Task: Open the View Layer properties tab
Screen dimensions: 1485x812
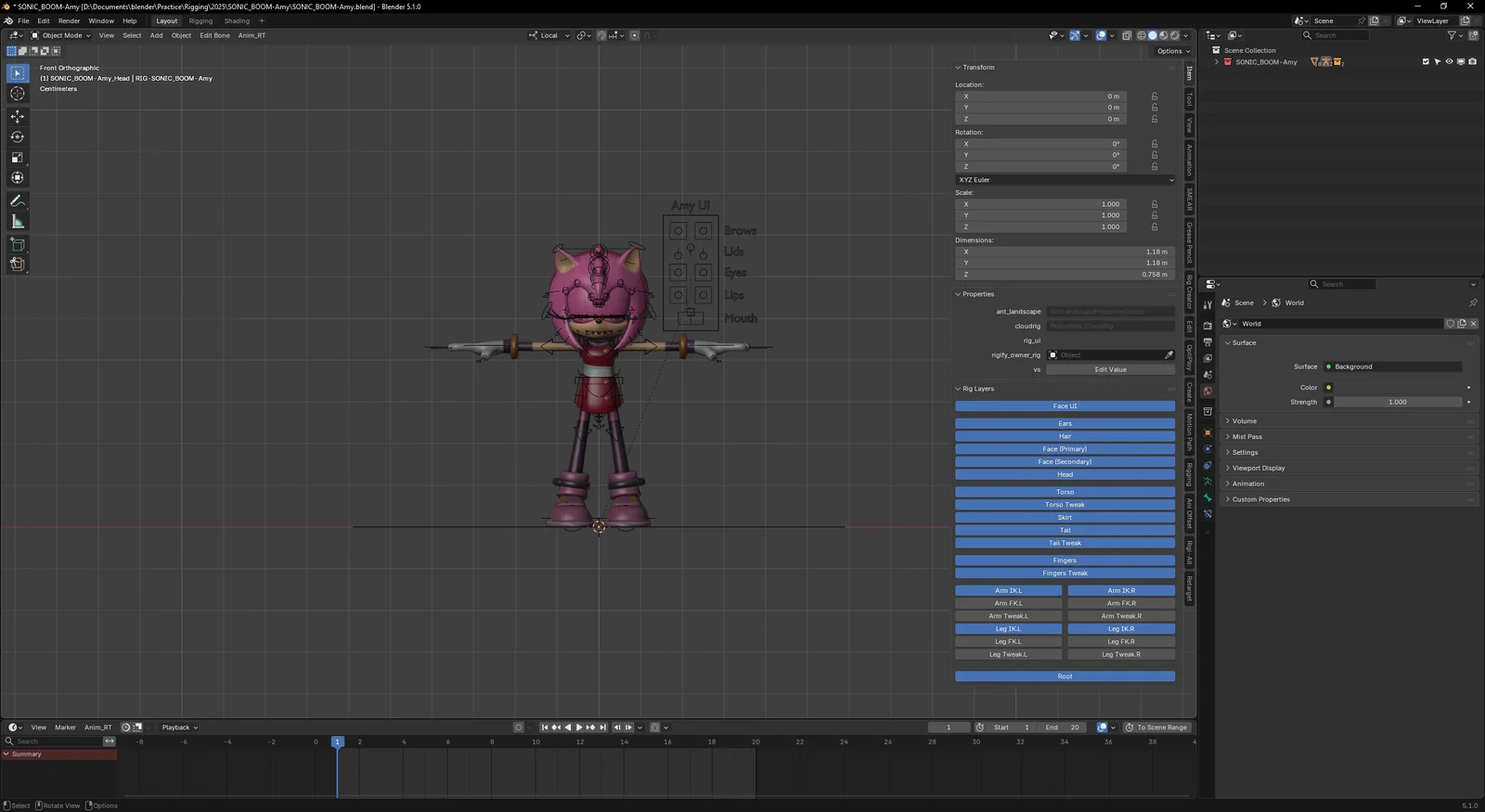Action: [x=1207, y=357]
